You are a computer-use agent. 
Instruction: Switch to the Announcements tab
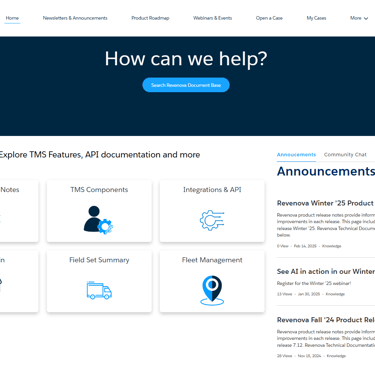(296, 155)
